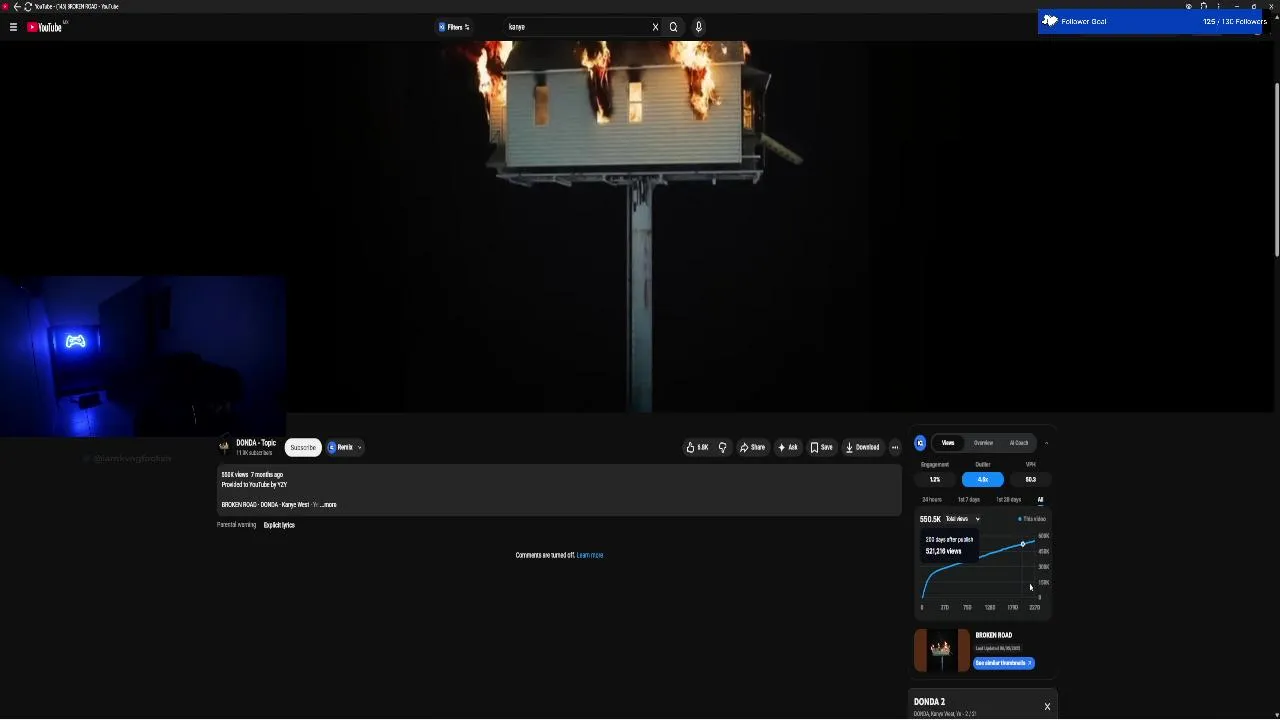Open the DONDA - Topic channel name
This screenshot has width=1280, height=720.
256,443
